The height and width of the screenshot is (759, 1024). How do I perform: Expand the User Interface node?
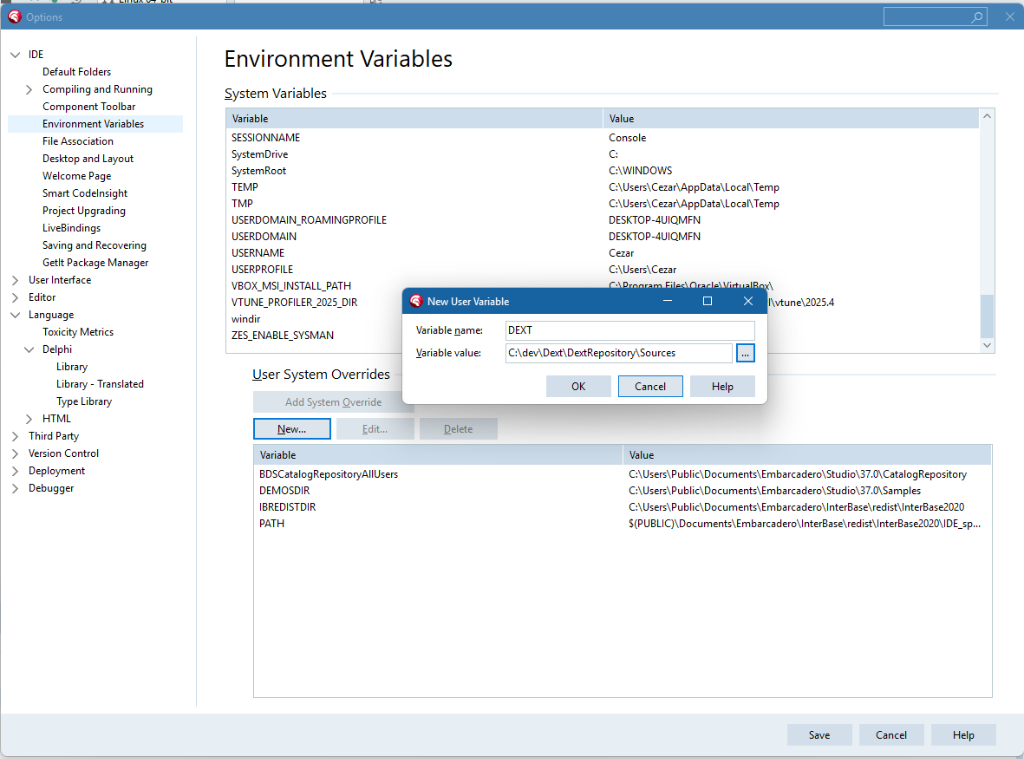click(x=15, y=280)
